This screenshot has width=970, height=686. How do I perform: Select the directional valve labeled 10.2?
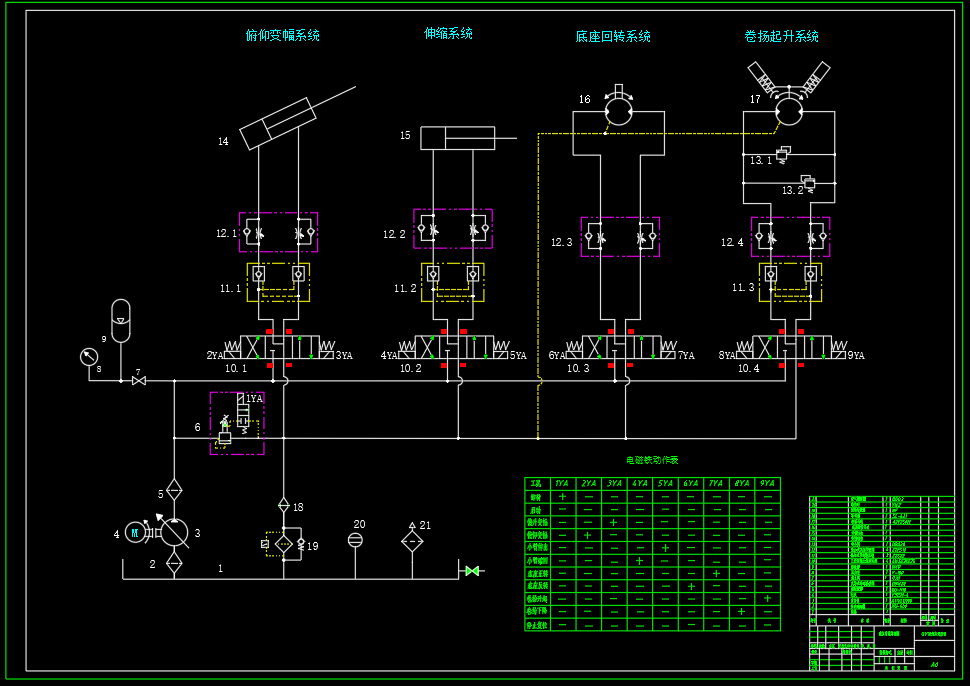[454, 348]
